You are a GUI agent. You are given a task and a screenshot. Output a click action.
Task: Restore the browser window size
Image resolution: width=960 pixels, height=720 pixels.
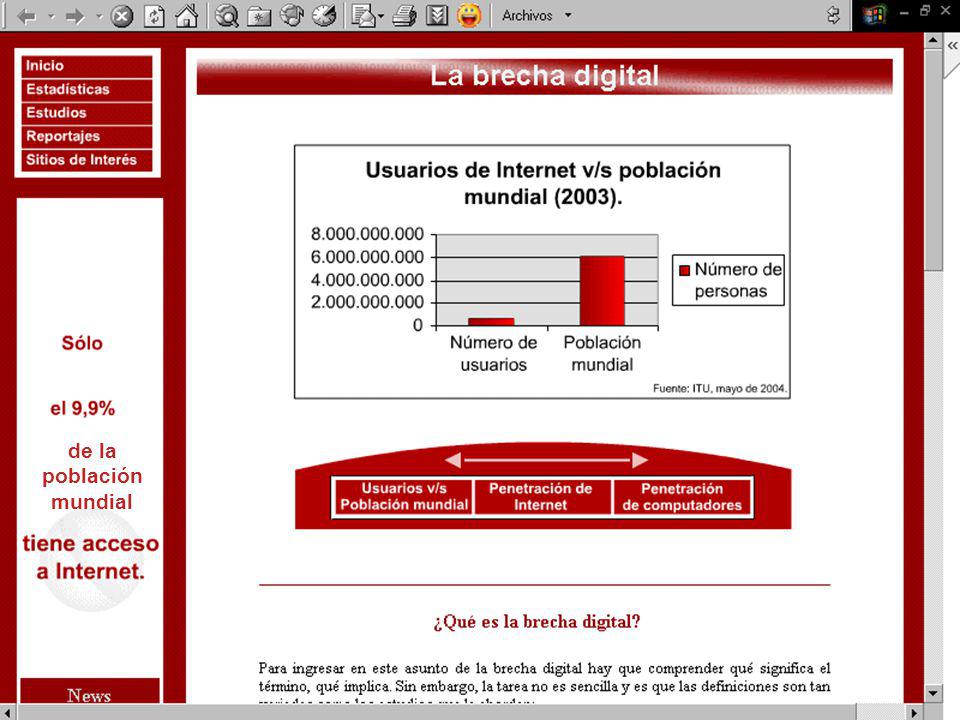pyautogui.click(x=925, y=11)
